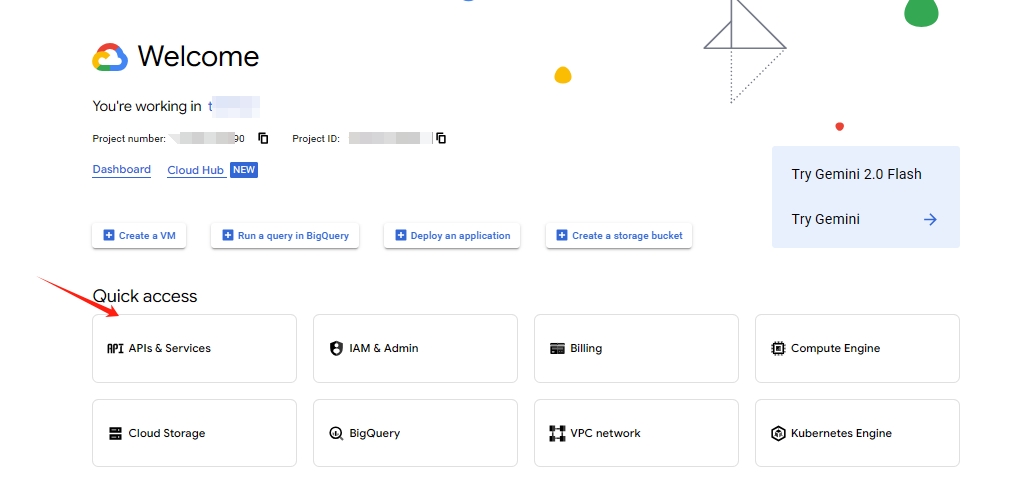The image size is (1011, 488).
Task: Click the Create a VM button
Action: point(139,235)
